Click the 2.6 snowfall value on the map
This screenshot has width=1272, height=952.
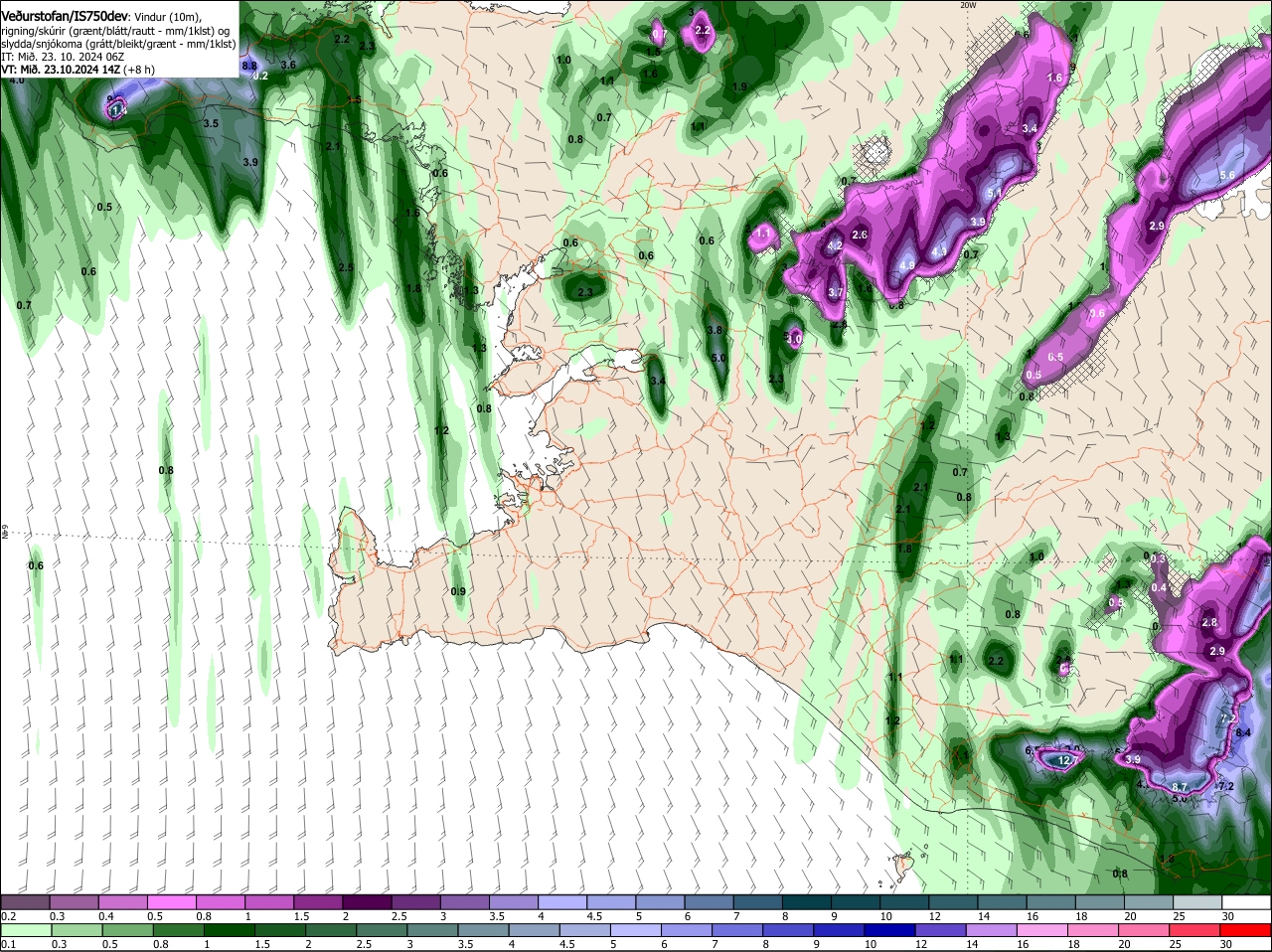[x=860, y=235]
